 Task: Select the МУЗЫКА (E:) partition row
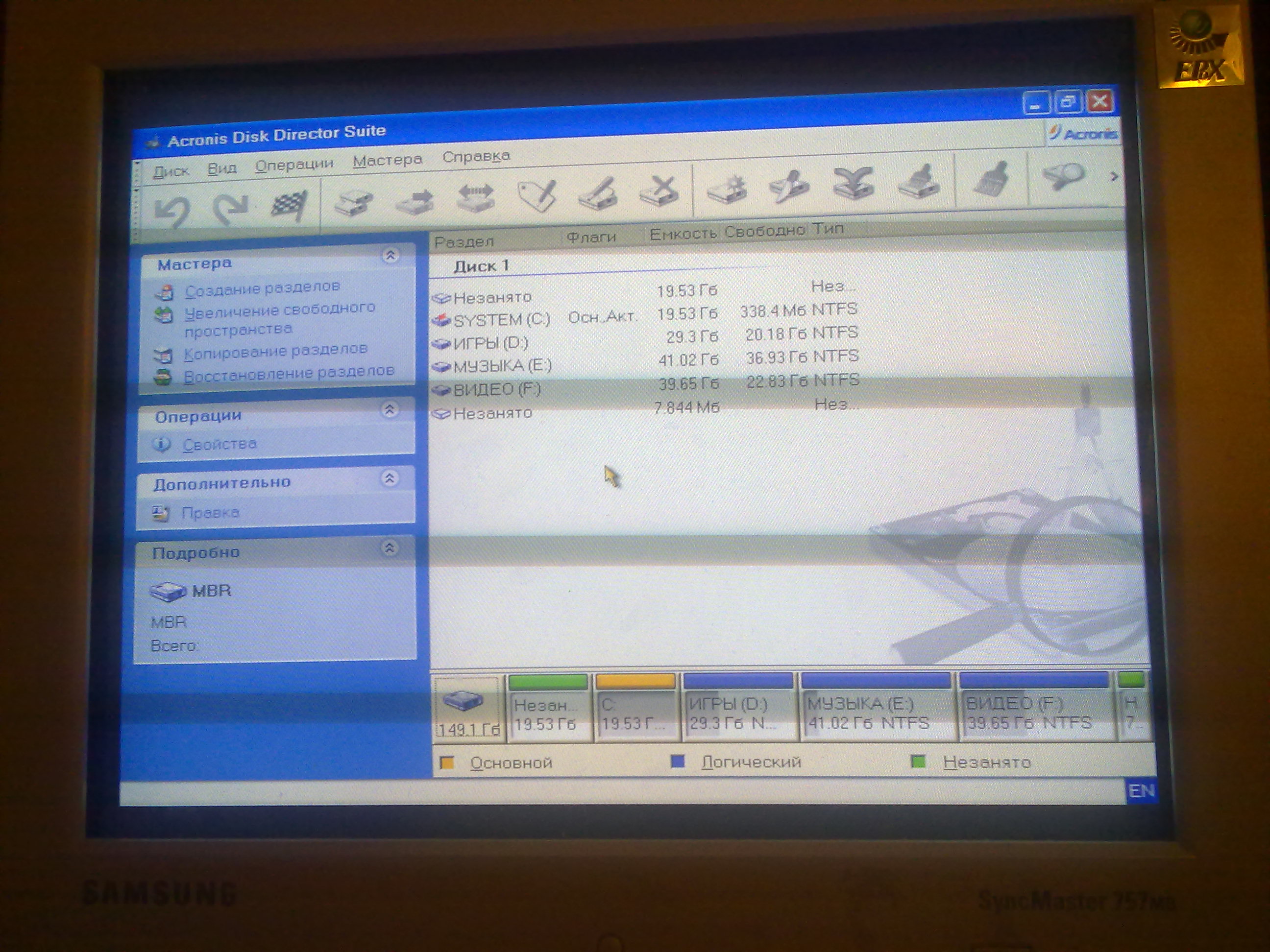pos(645,361)
